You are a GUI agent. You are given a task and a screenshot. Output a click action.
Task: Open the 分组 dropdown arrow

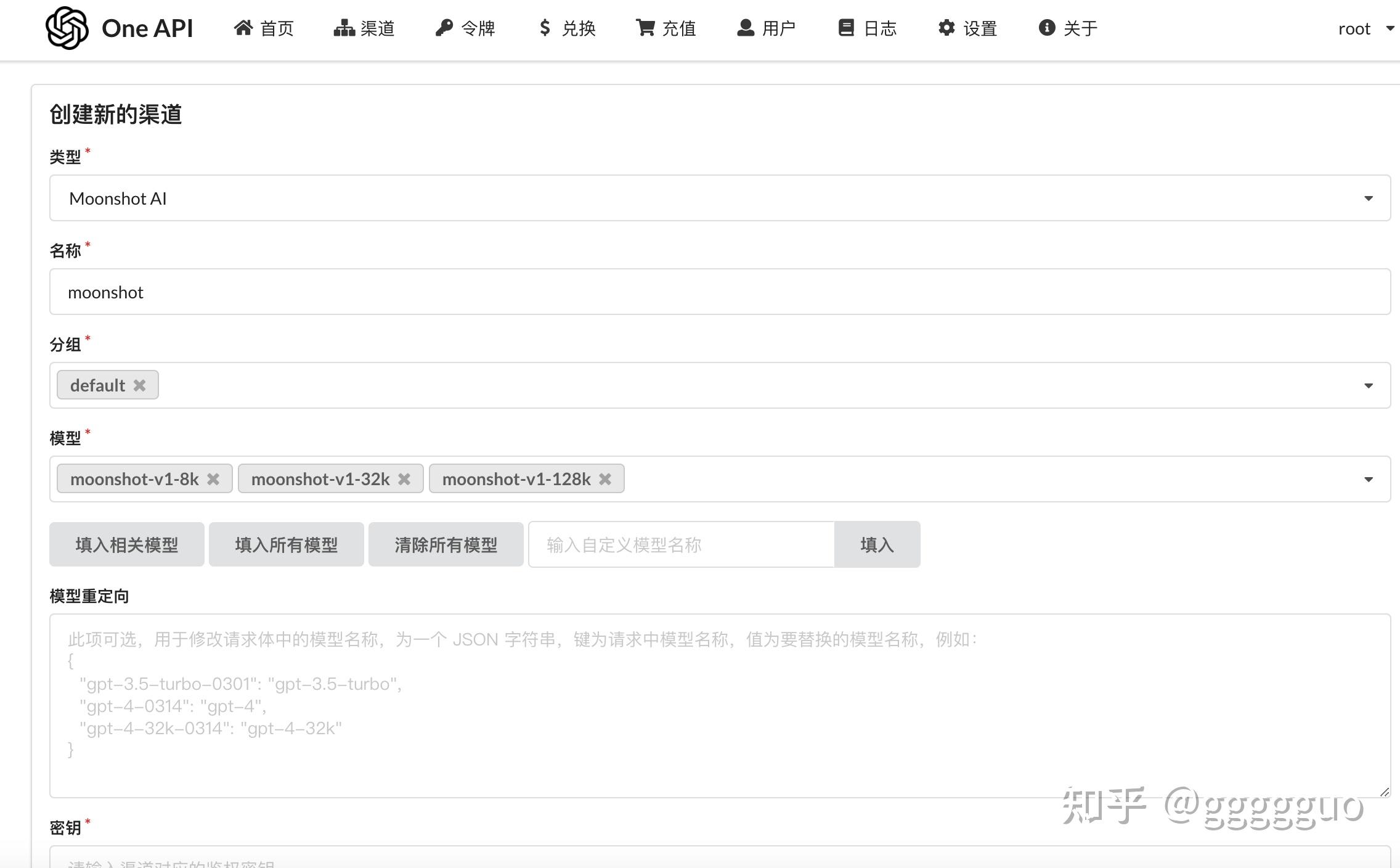pos(1369,385)
